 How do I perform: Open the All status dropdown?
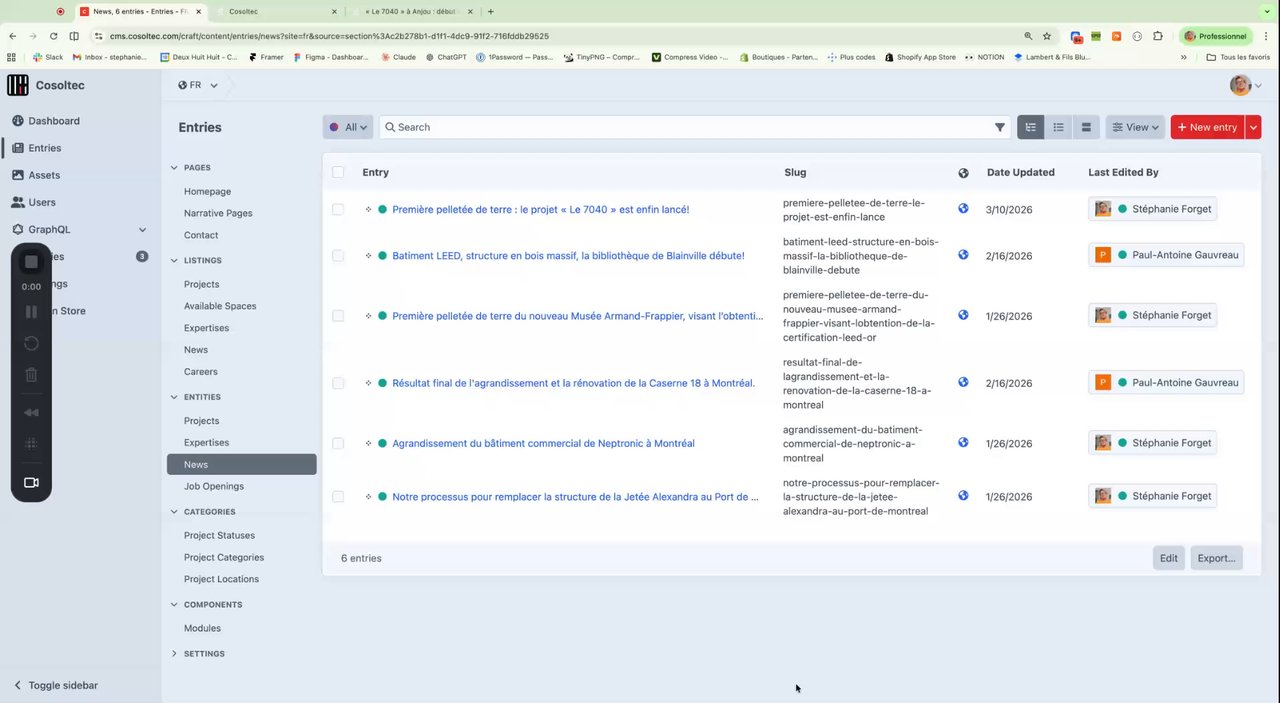tap(348, 127)
